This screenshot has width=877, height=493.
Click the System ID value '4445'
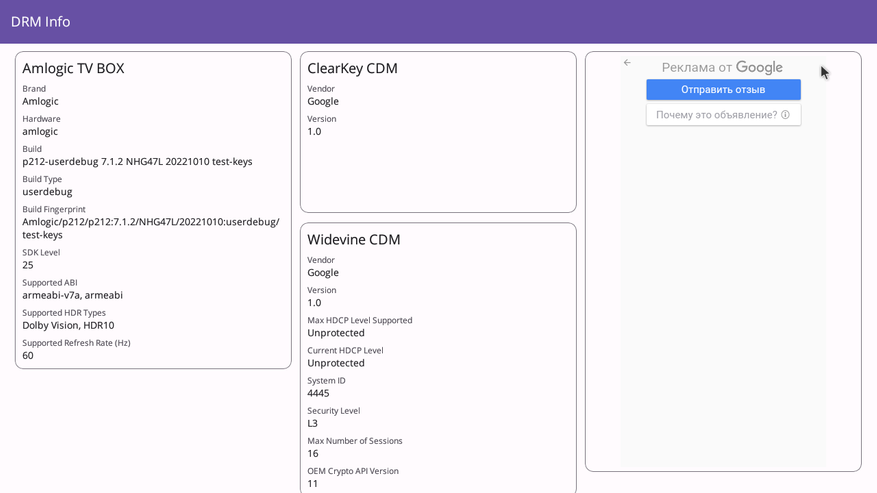pyautogui.click(x=318, y=393)
